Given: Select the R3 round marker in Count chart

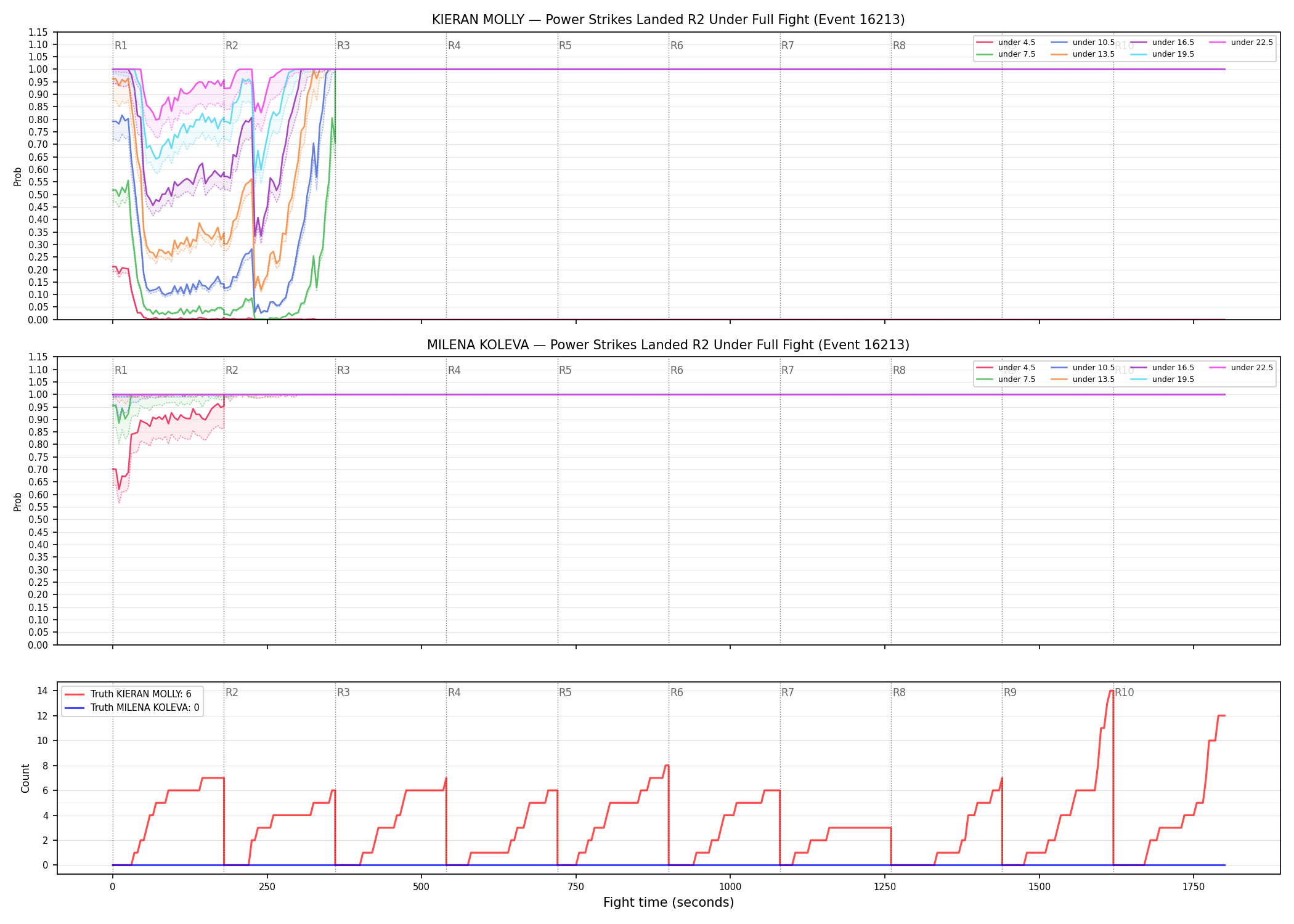Looking at the screenshot, I should coord(343,692).
